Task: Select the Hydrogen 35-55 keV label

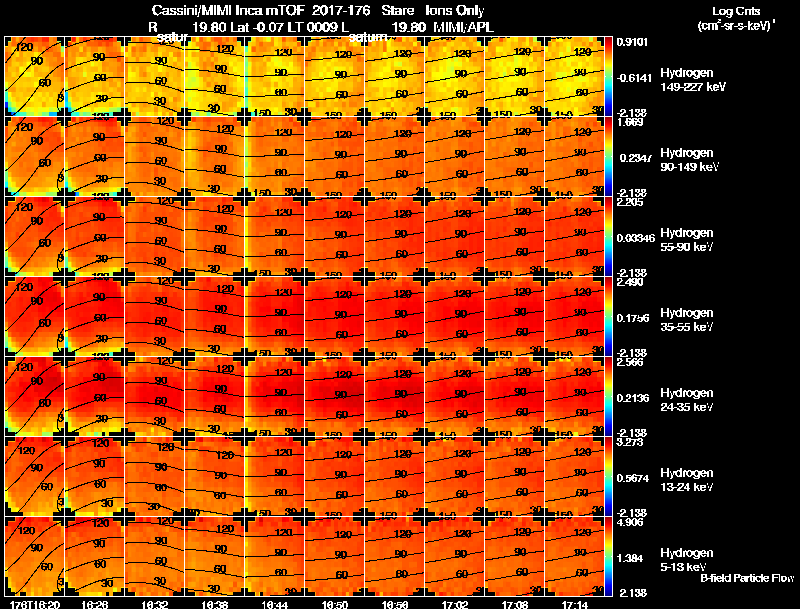Action: pyautogui.click(x=687, y=320)
